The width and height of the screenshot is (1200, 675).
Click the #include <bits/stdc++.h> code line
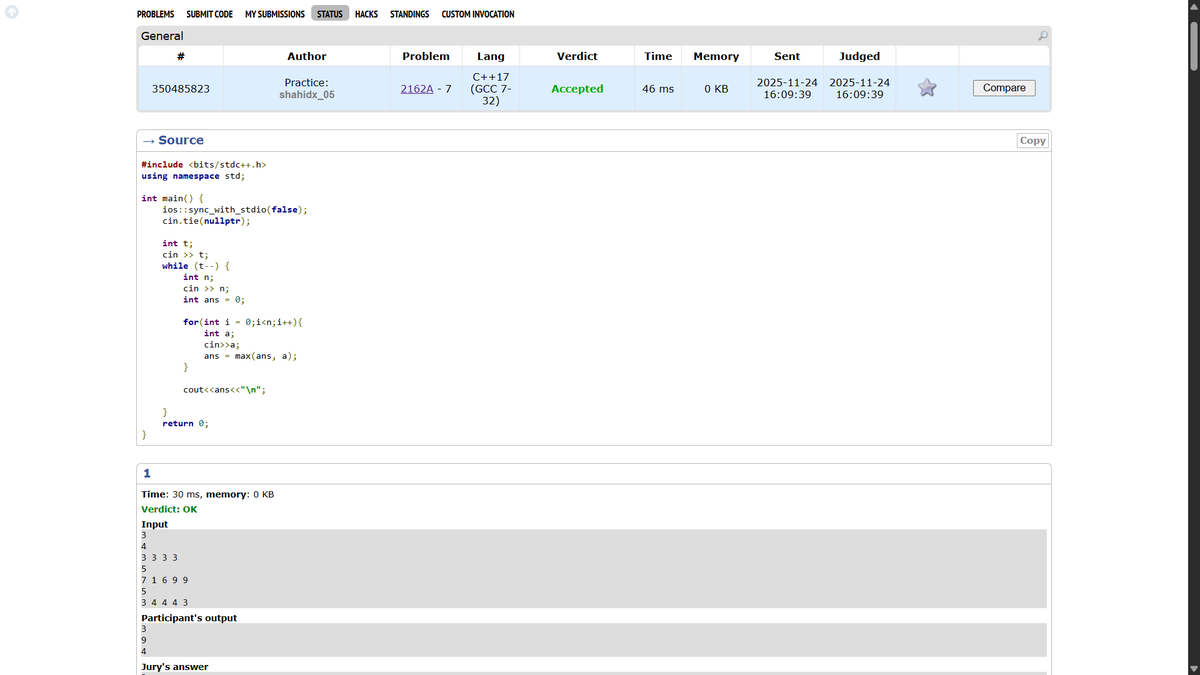pos(204,165)
